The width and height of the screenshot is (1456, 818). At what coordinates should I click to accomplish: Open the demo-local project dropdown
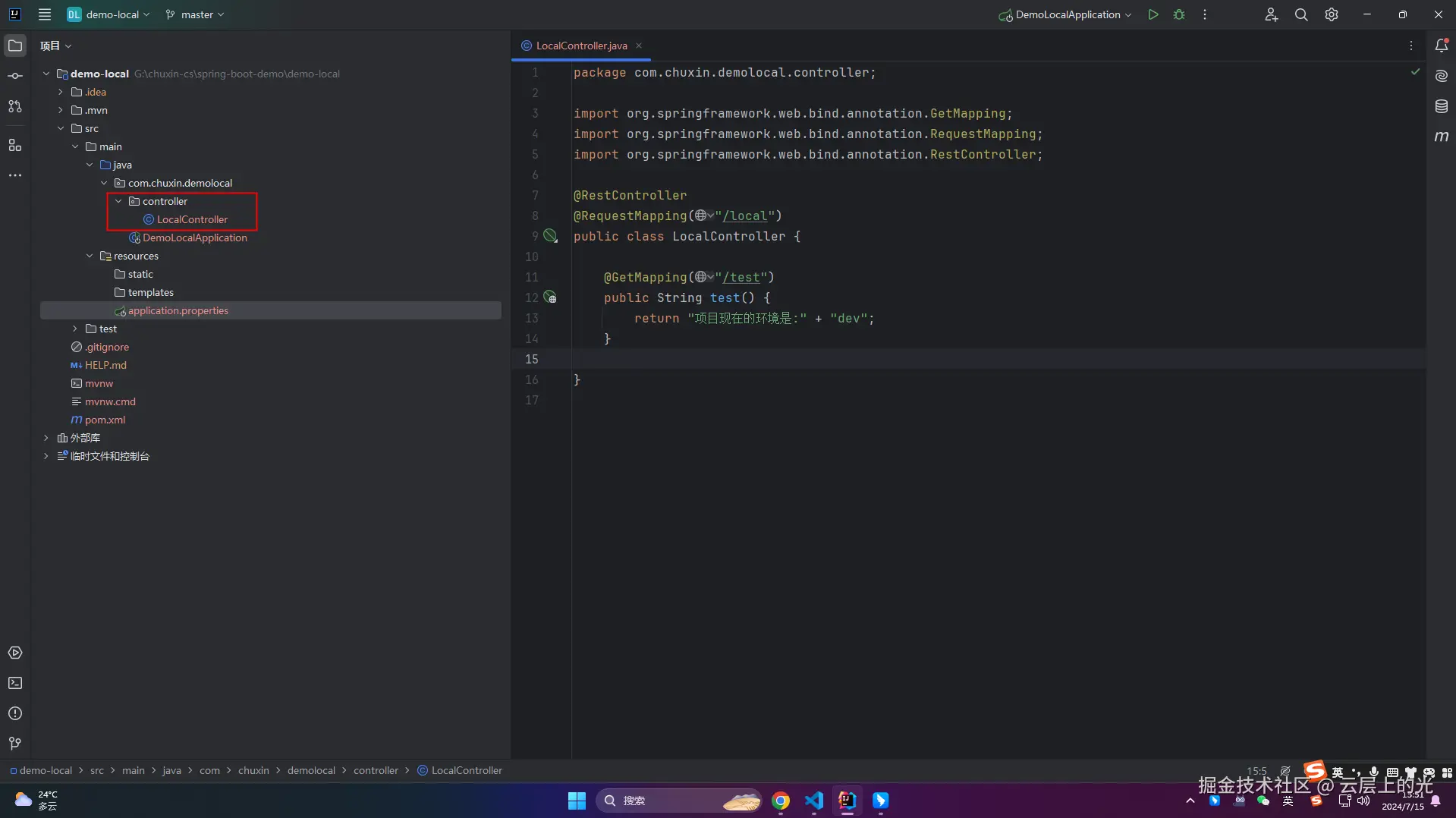tap(108, 14)
